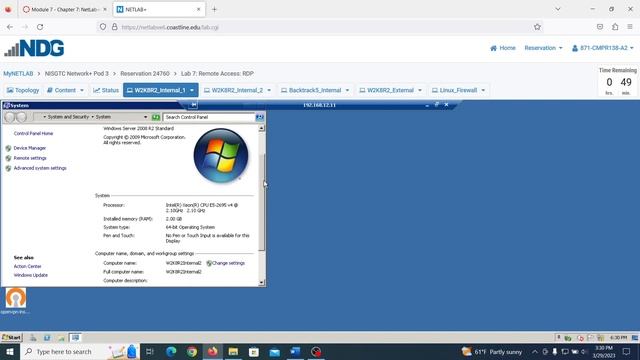Click the browser back arrow

click(x=10, y=27)
